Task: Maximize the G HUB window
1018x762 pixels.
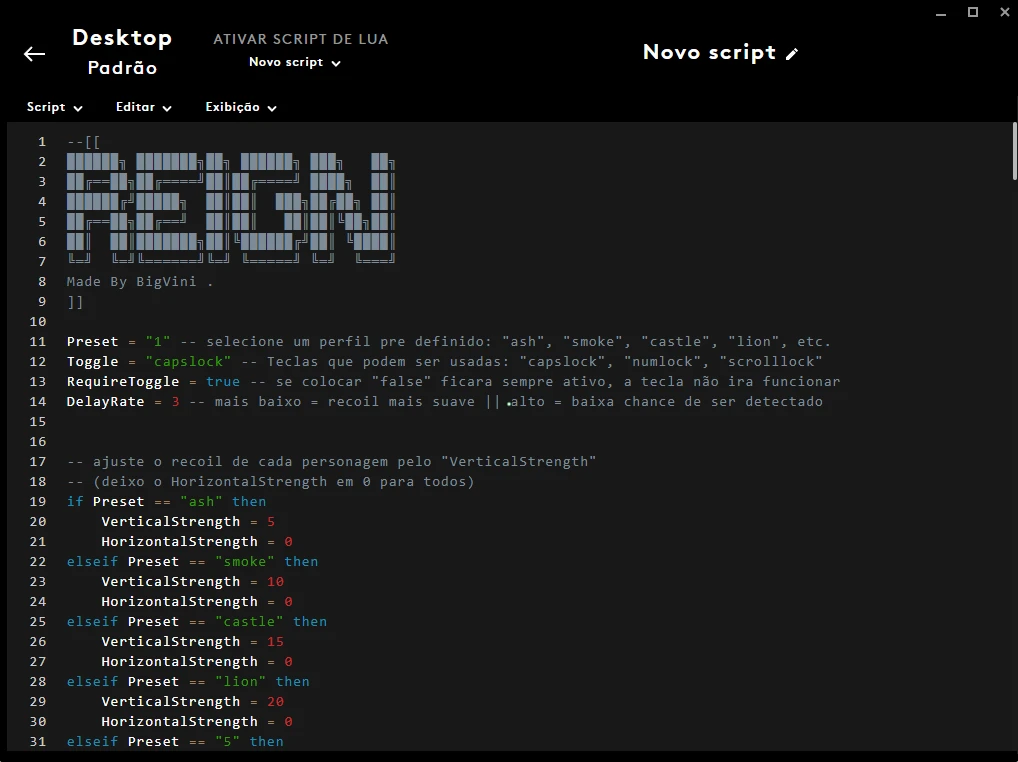Action: point(973,12)
